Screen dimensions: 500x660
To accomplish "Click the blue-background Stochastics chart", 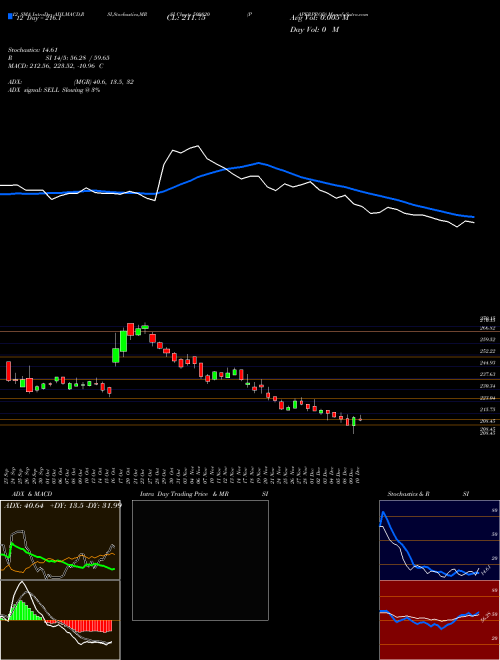I will (439, 540).
